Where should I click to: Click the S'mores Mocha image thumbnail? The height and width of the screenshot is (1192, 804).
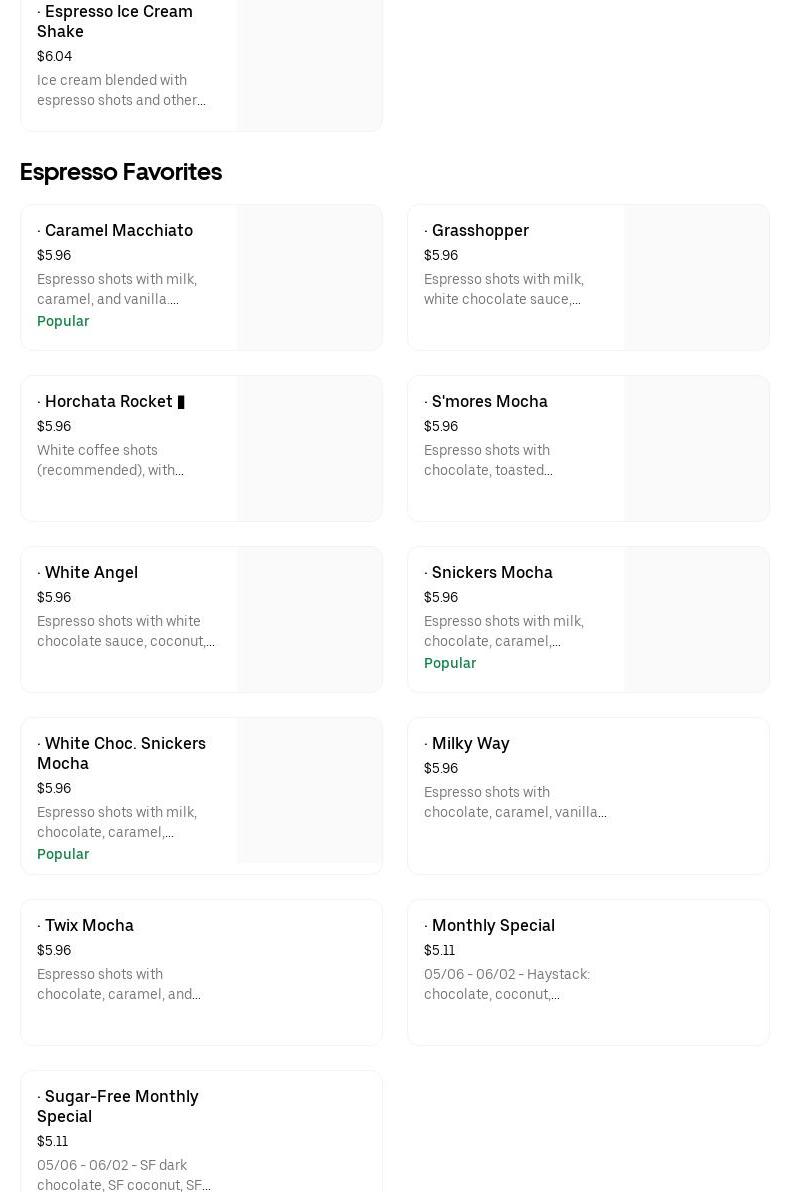coord(696,449)
